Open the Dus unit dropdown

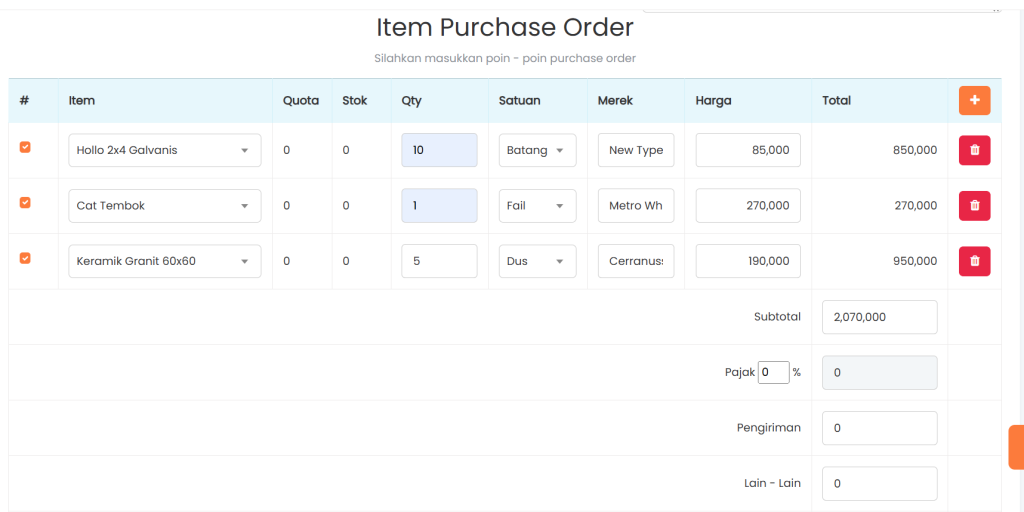[x=537, y=261]
